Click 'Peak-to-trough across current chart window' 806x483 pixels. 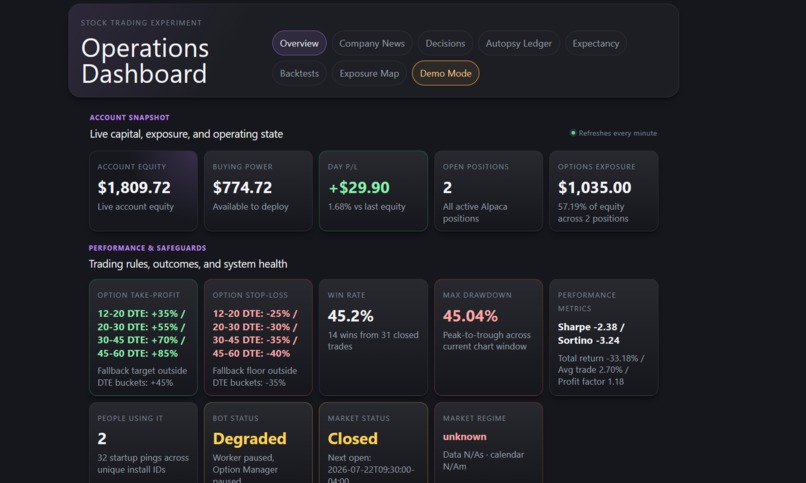[x=487, y=341]
